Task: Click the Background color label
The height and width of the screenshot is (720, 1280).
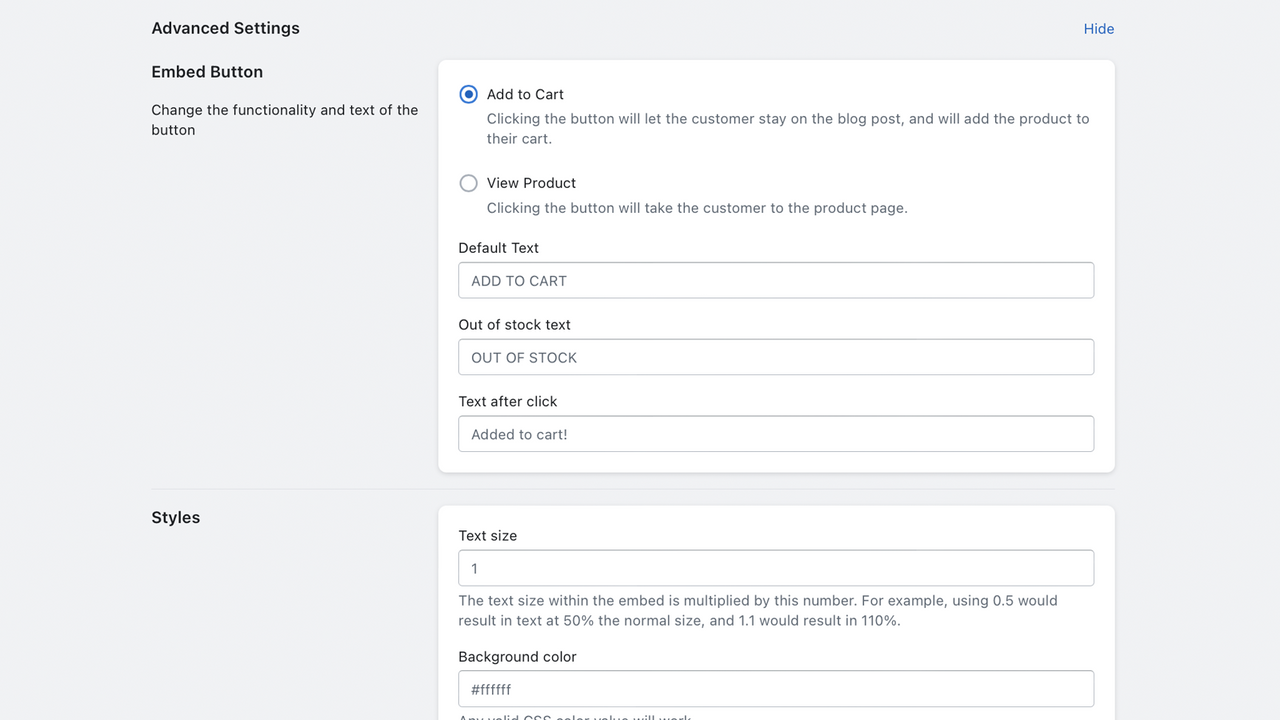Action: click(518, 657)
